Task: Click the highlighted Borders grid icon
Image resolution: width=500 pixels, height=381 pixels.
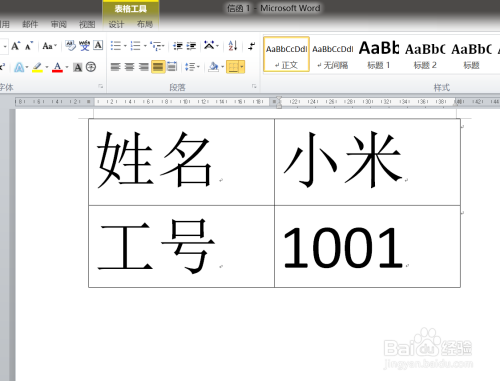Action: point(233,67)
